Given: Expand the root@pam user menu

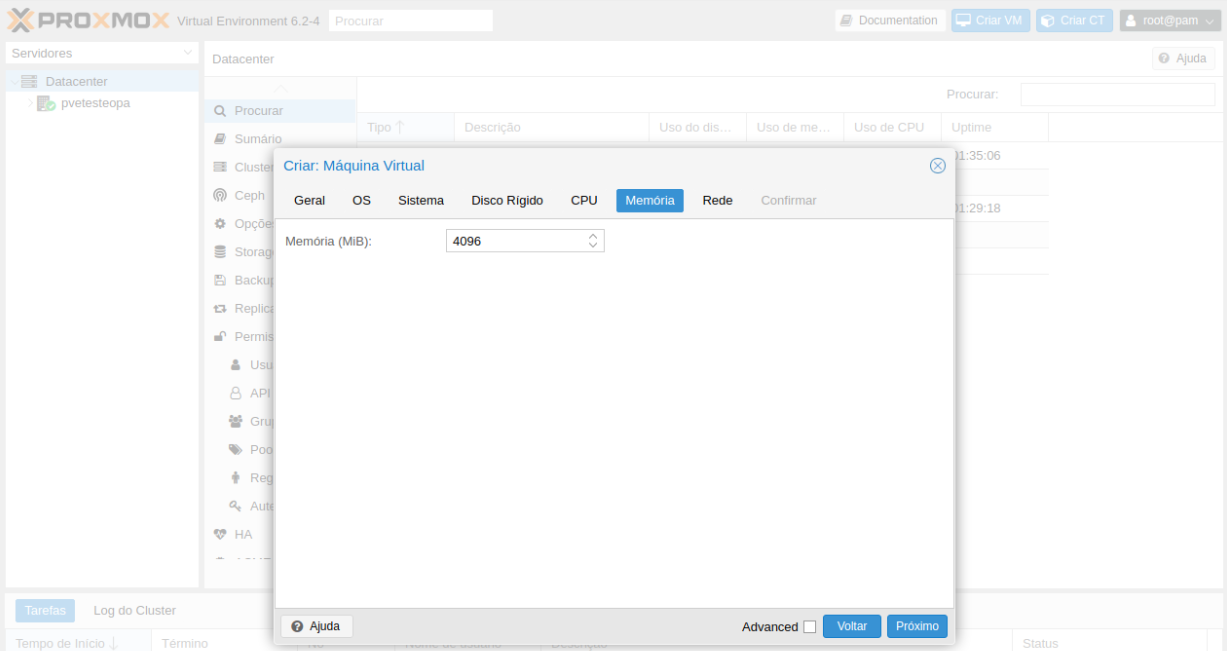Looking at the screenshot, I should click(1168, 20).
